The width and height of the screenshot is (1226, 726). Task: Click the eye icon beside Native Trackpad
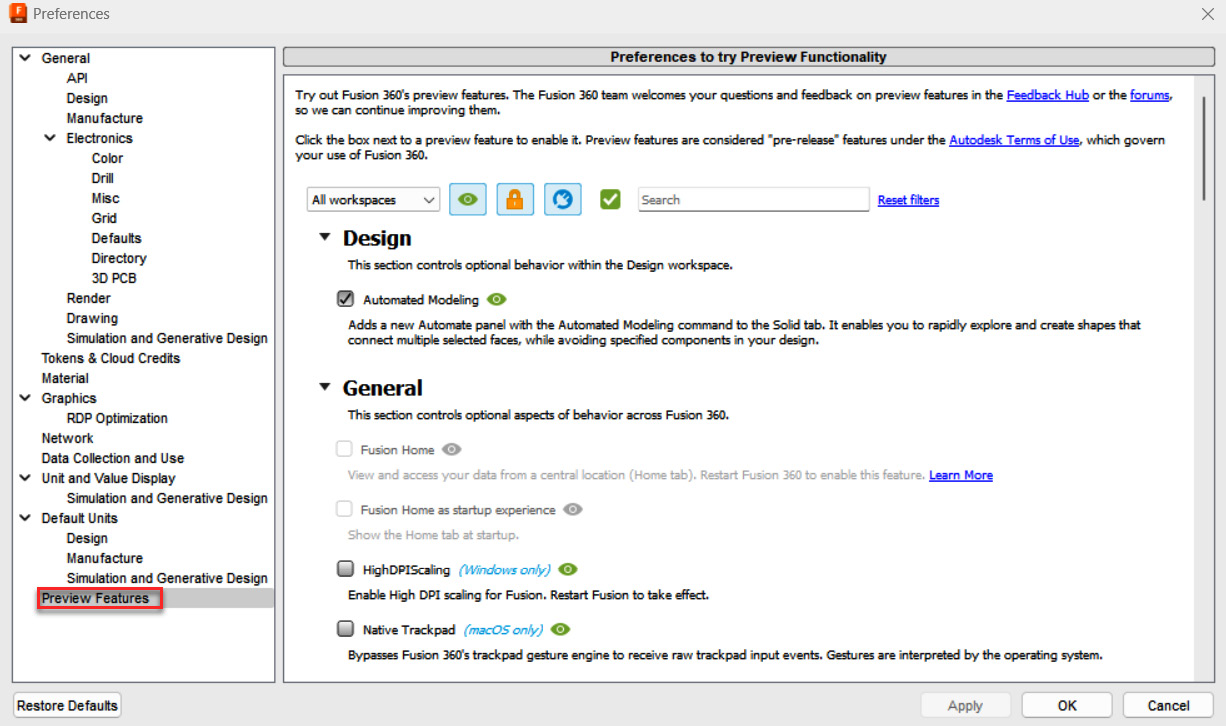point(560,629)
